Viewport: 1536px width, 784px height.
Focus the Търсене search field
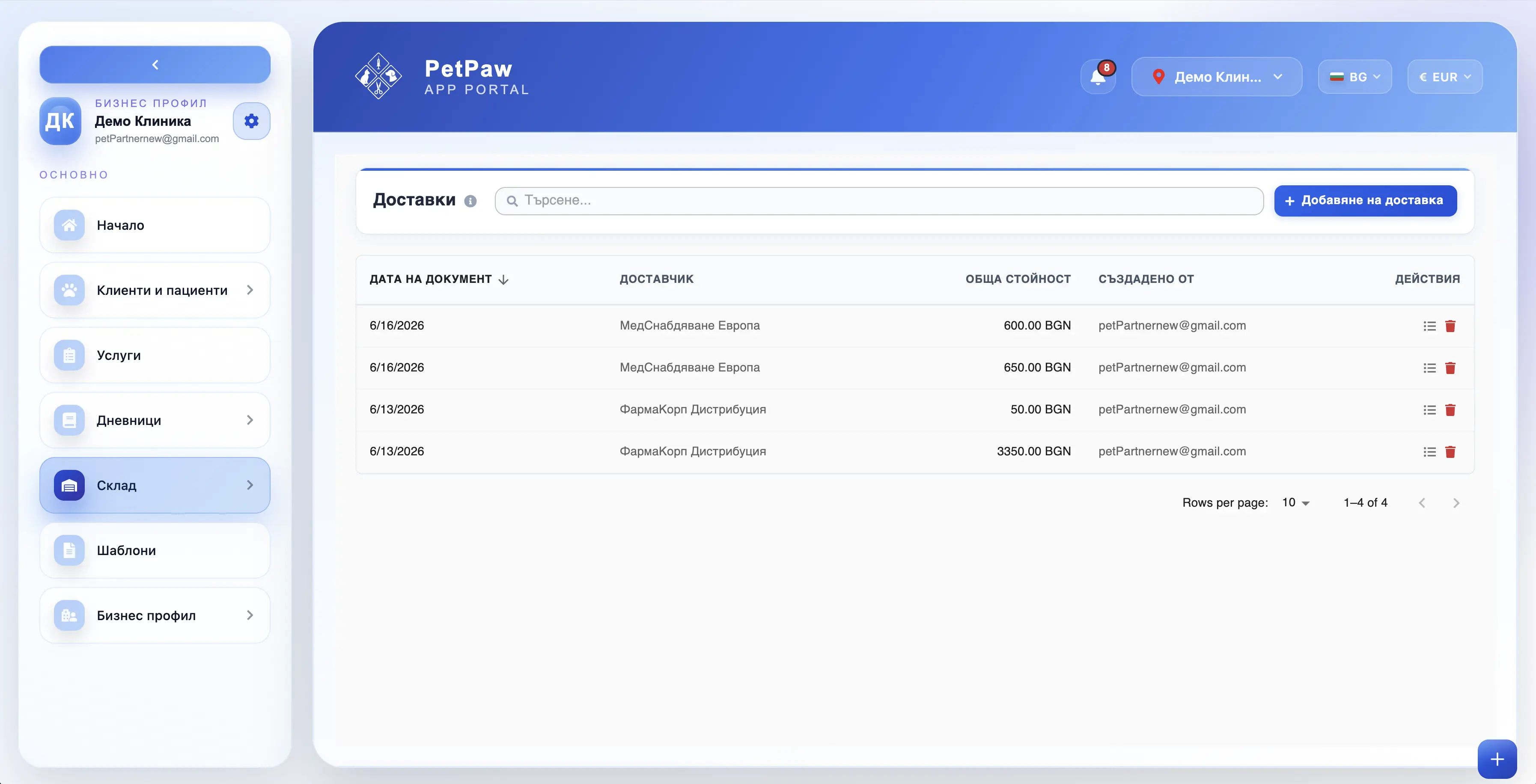coord(879,201)
